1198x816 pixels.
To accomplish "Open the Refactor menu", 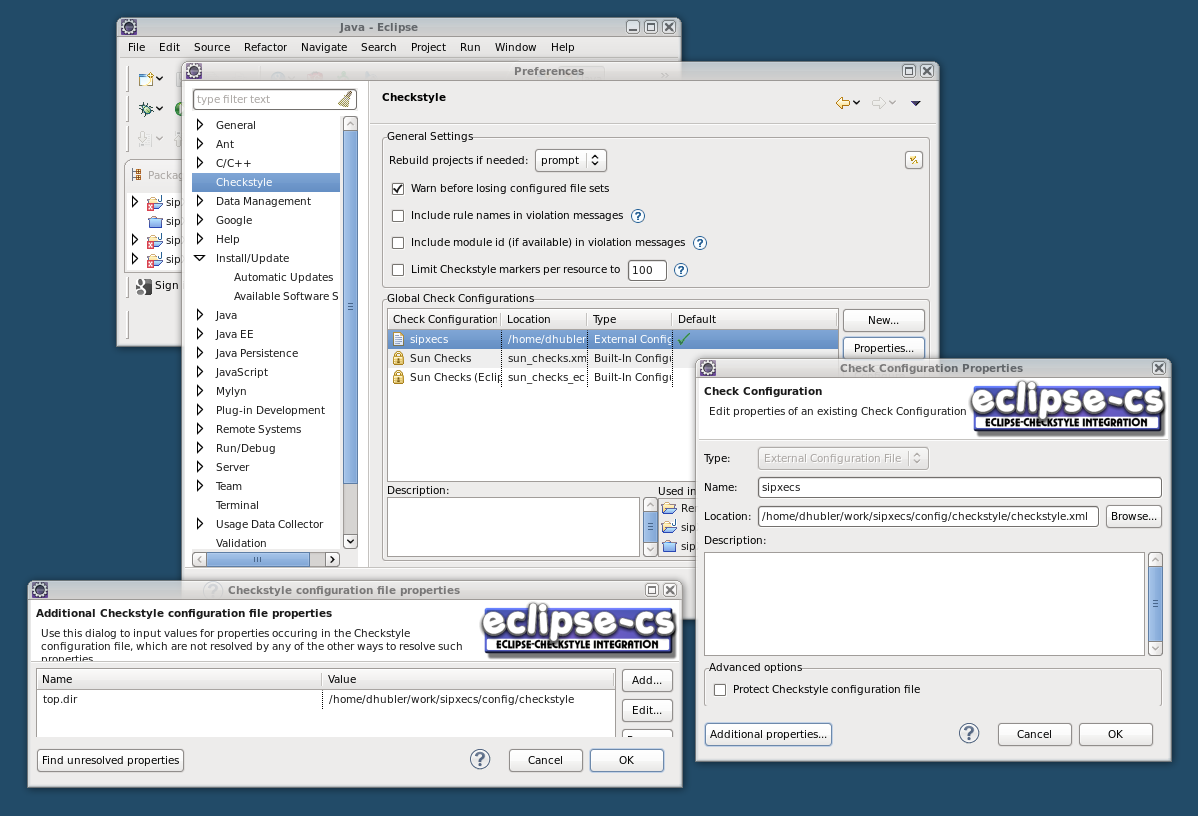I will (x=265, y=47).
